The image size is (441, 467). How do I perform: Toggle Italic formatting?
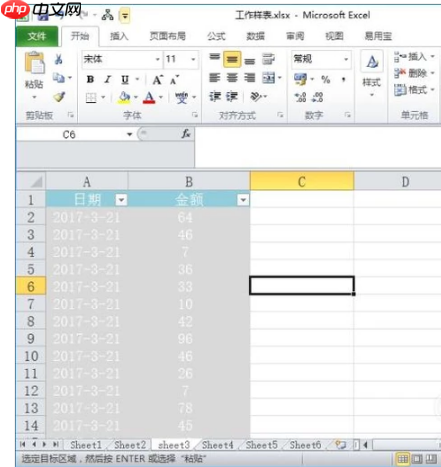(107, 79)
